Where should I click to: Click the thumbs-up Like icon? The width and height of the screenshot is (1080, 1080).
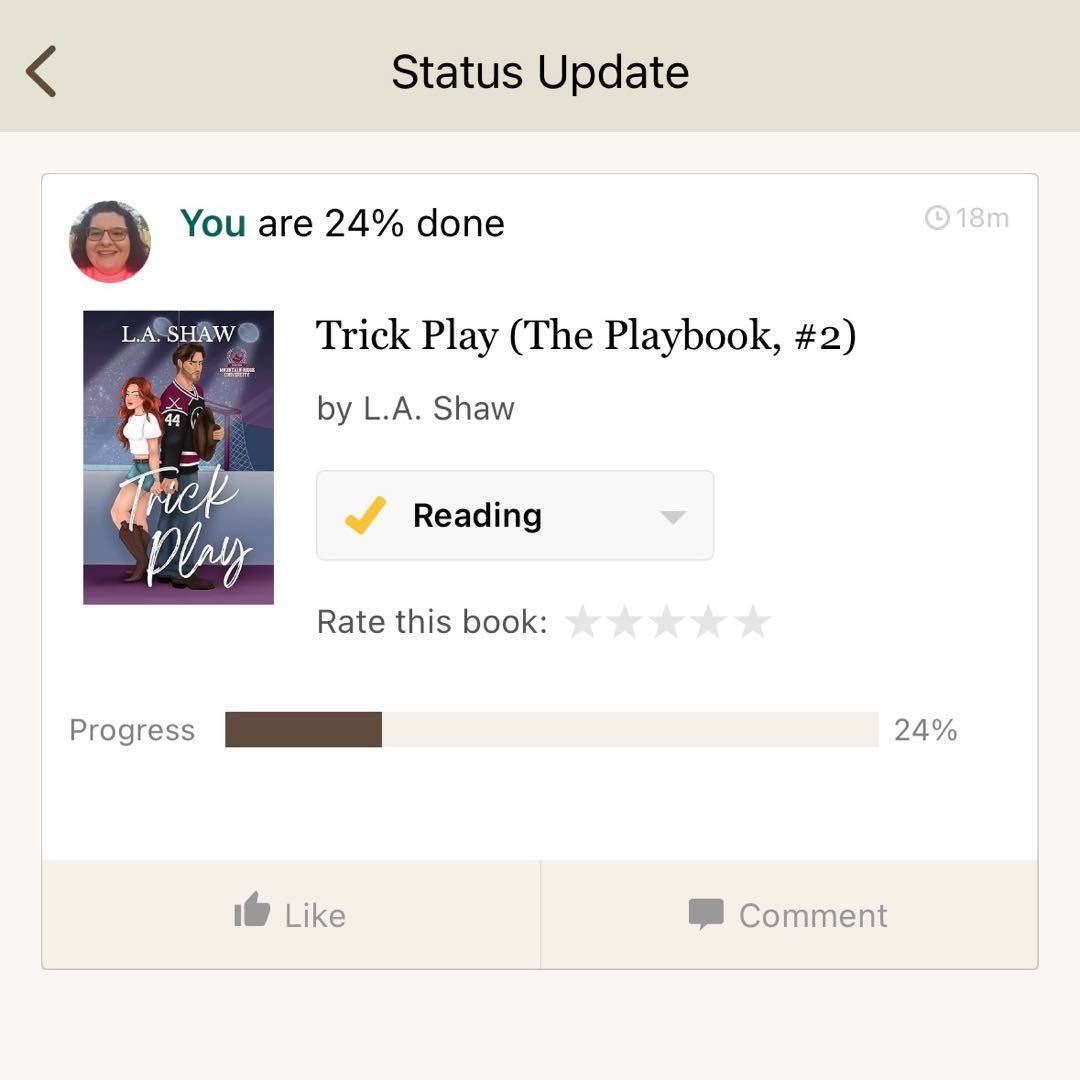pos(251,910)
